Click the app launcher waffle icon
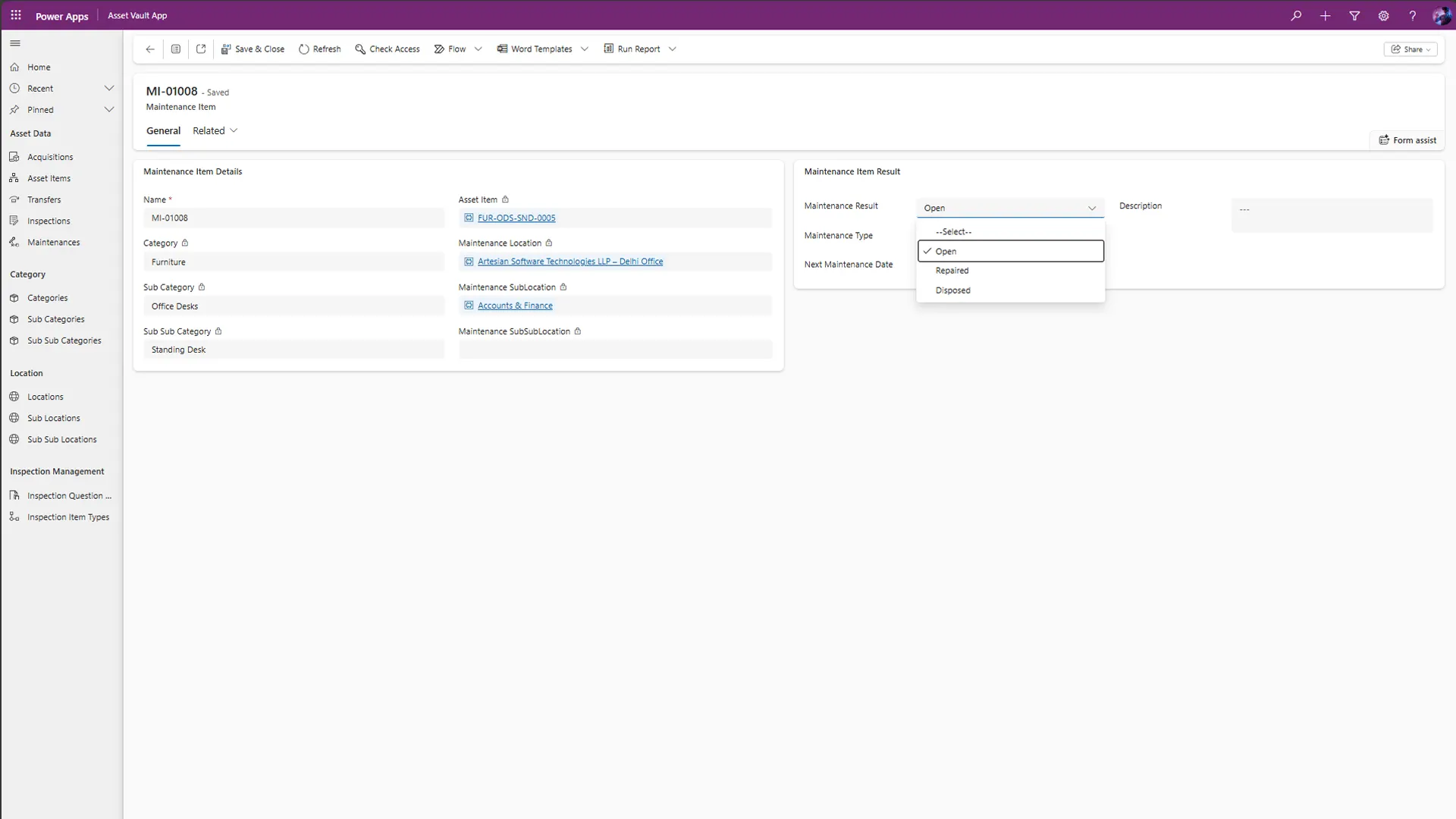The height and width of the screenshot is (819, 1456). (x=16, y=15)
